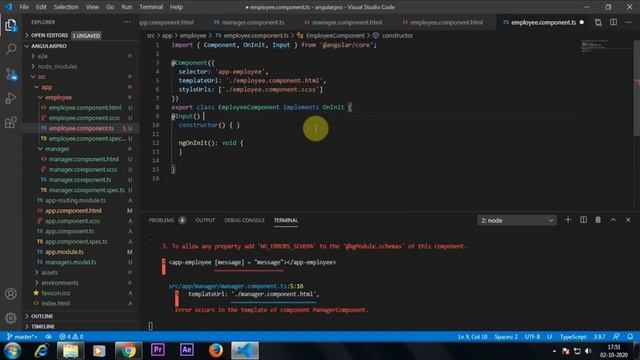Open Internet Explorer from taskbar
This screenshot has width=640, height=360.
(41, 351)
